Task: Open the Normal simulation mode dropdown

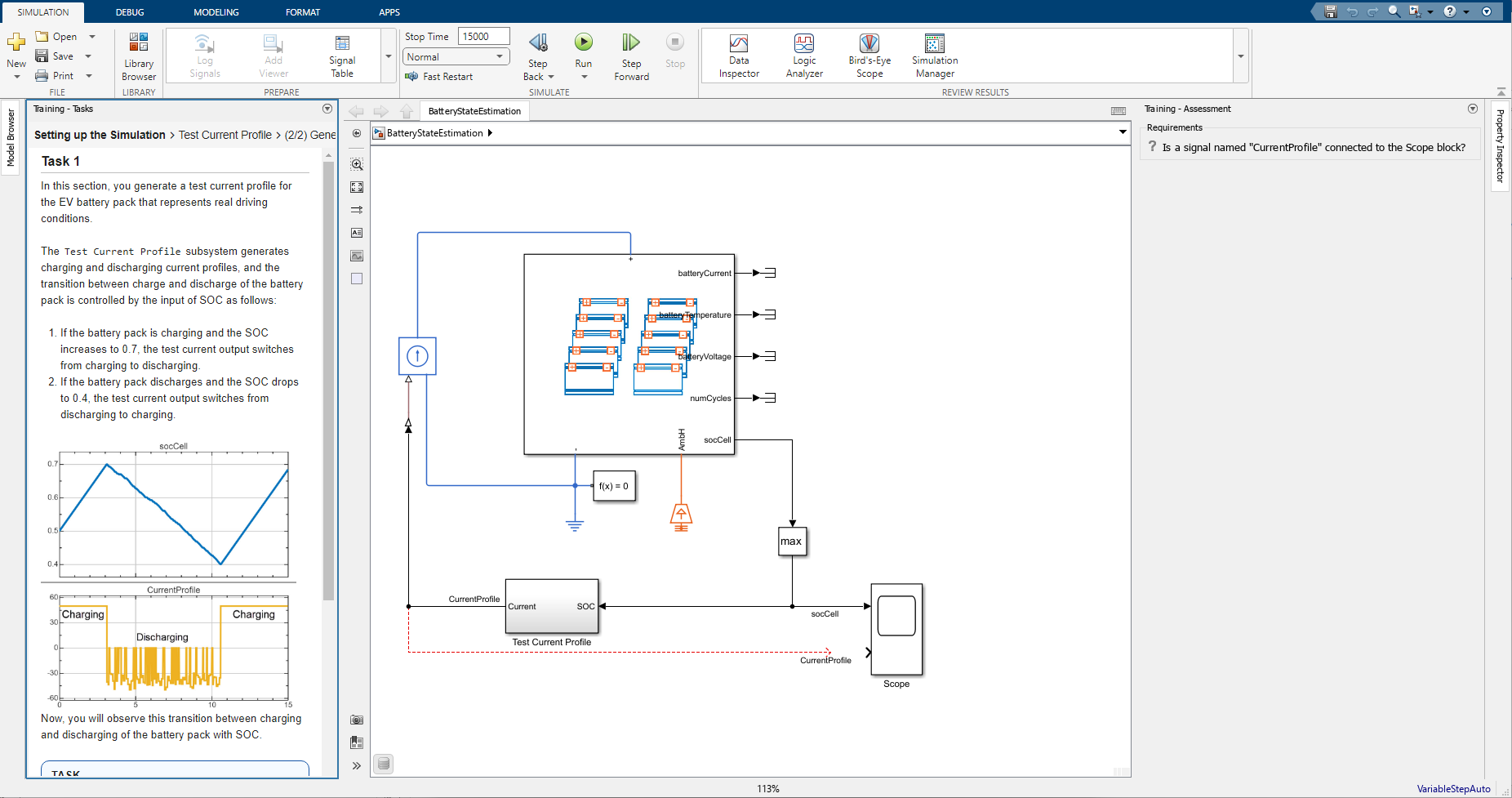Action: (456, 57)
